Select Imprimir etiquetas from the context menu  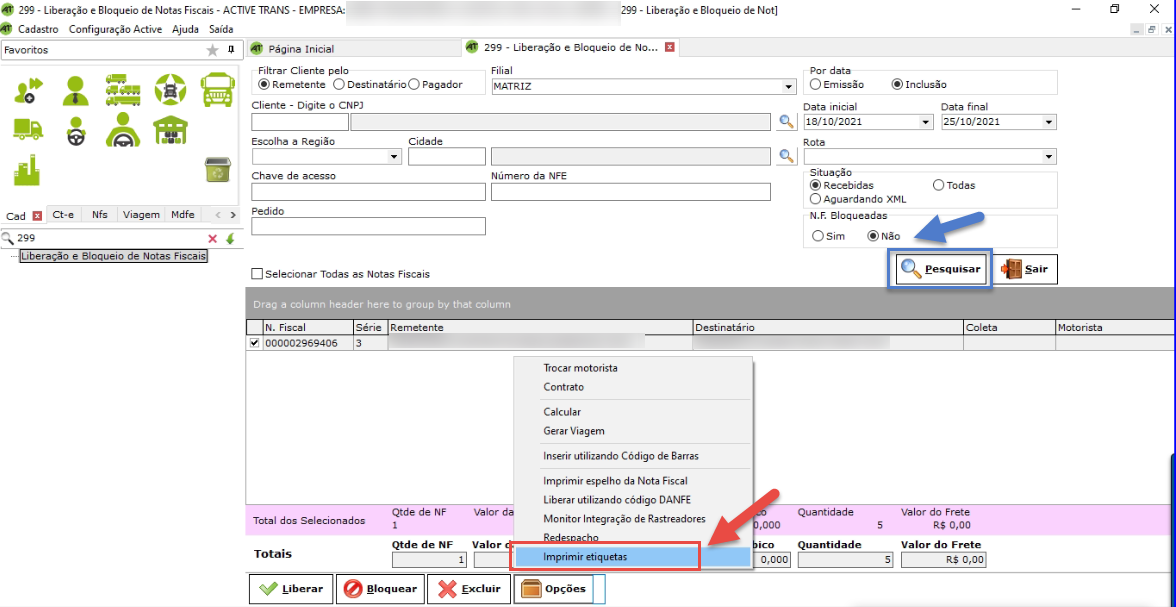coord(605,557)
